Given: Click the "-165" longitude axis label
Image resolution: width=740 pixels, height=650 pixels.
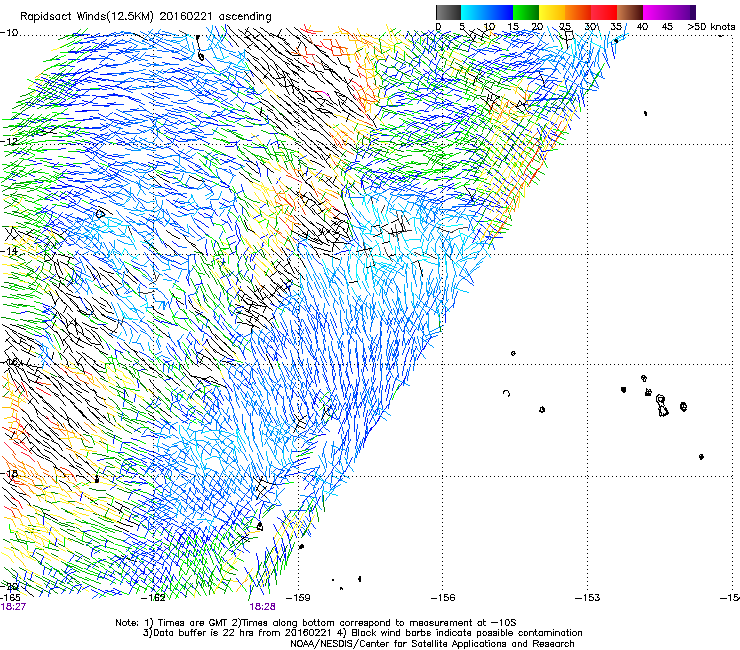Looking at the screenshot, I should [11, 598].
